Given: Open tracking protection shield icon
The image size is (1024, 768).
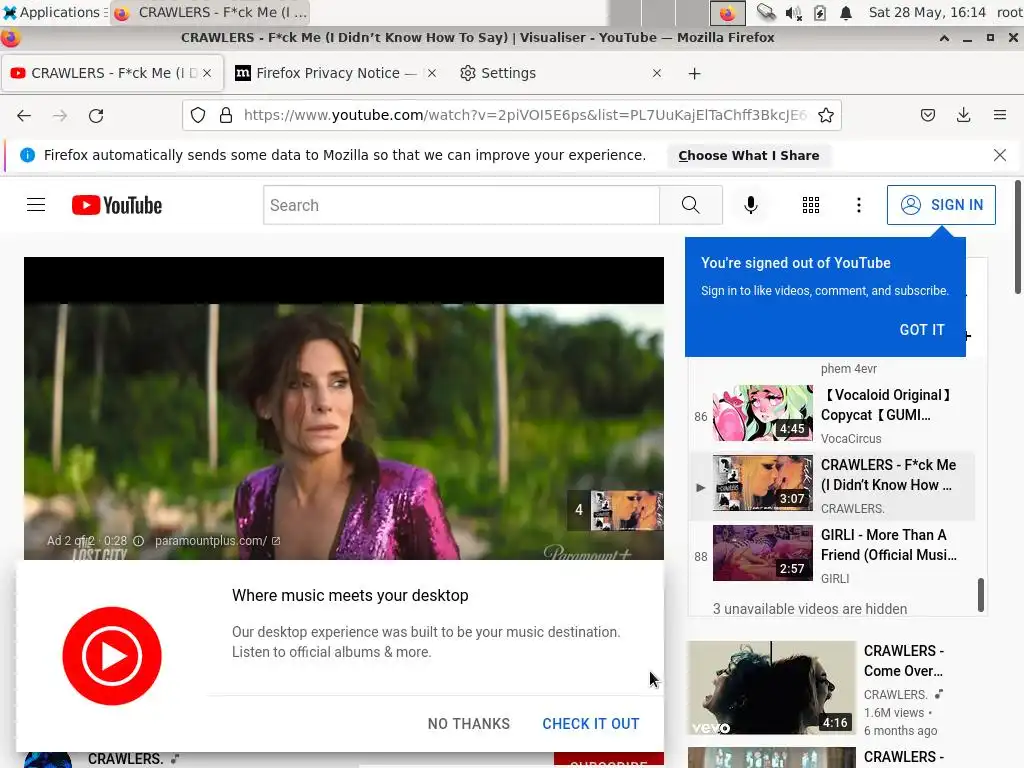Looking at the screenshot, I should point(198,116).
